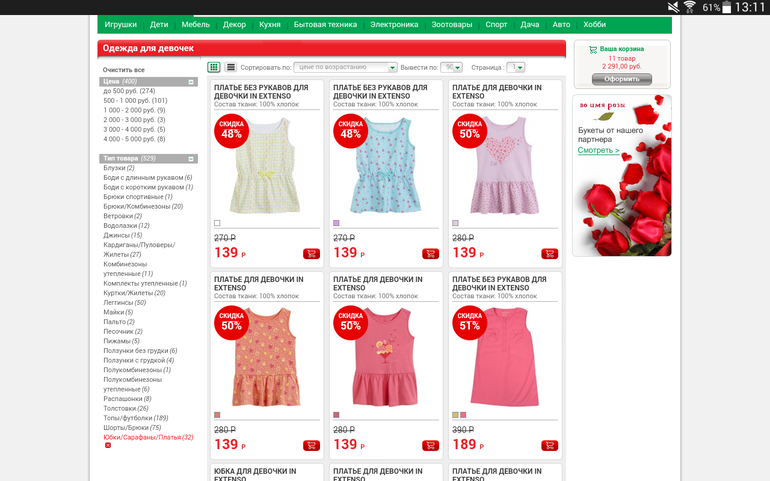Collapse the Тип товара filter section
This screenshot has width=770, height=481.
pyautogui.click(x=191, y=159)
